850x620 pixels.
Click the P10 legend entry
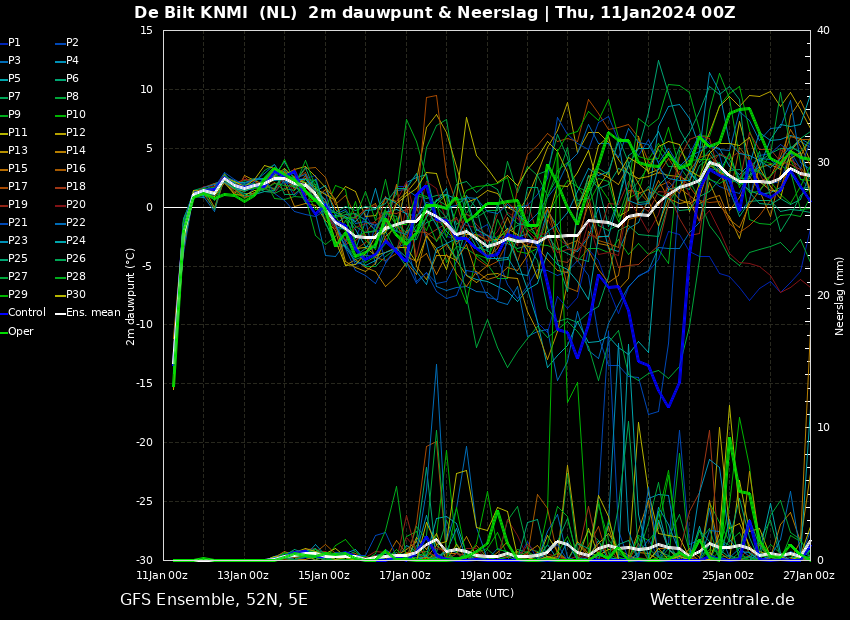[70, 114]
